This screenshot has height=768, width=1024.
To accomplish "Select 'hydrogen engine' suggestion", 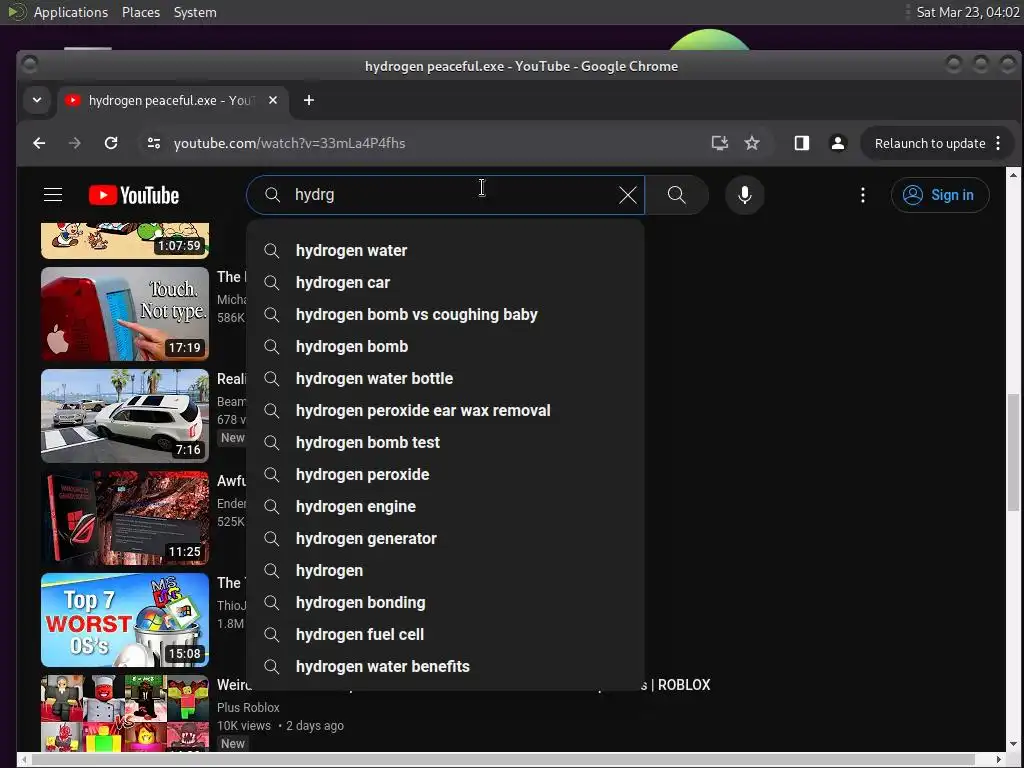I will [445, 506].
